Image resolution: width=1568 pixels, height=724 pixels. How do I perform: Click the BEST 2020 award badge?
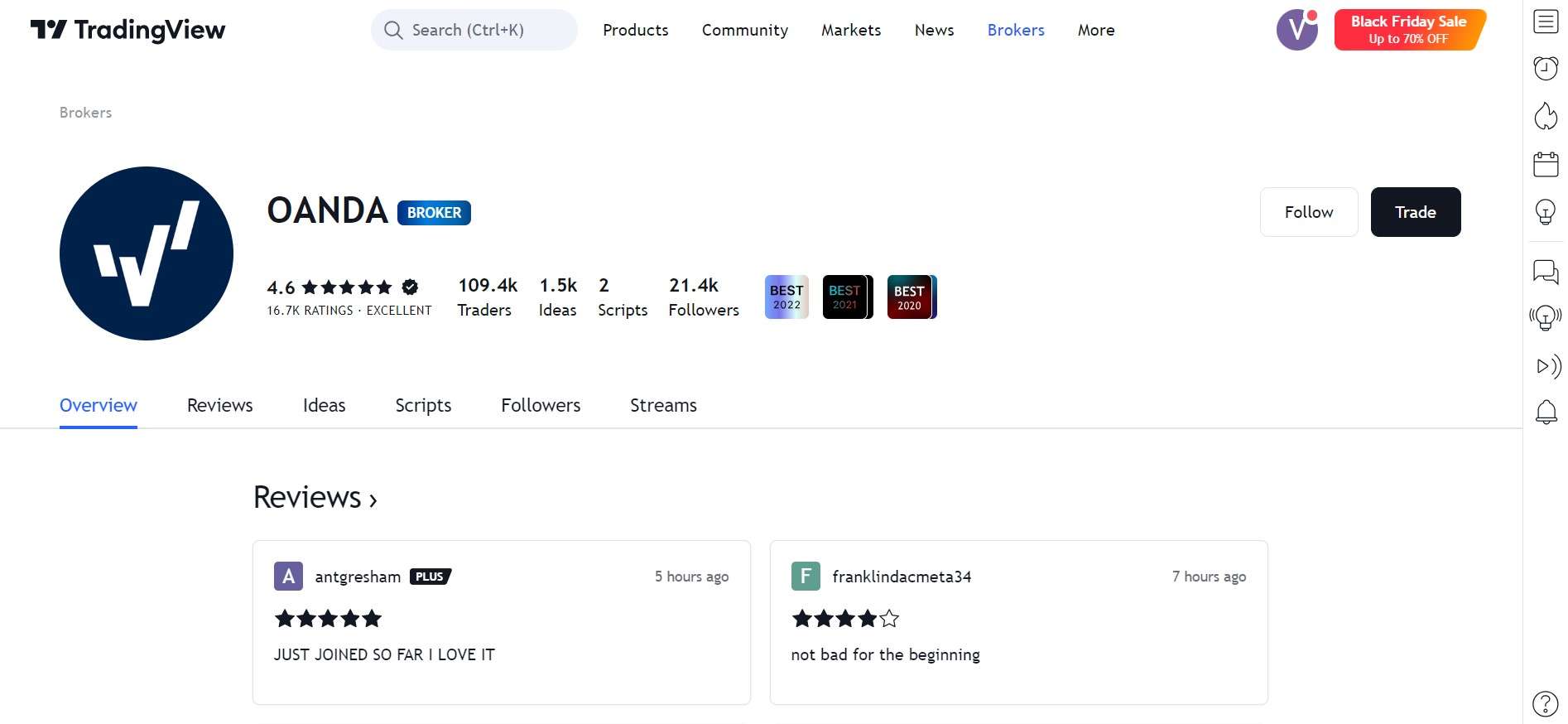coord(911,297)
